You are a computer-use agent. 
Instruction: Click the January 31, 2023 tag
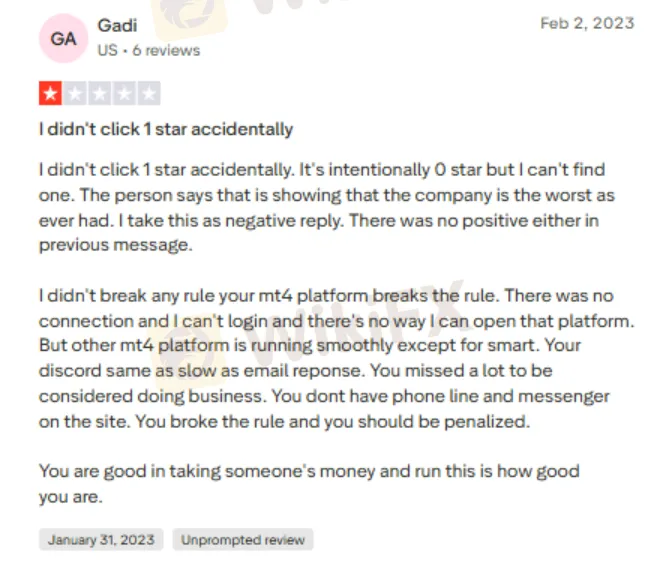101,540
